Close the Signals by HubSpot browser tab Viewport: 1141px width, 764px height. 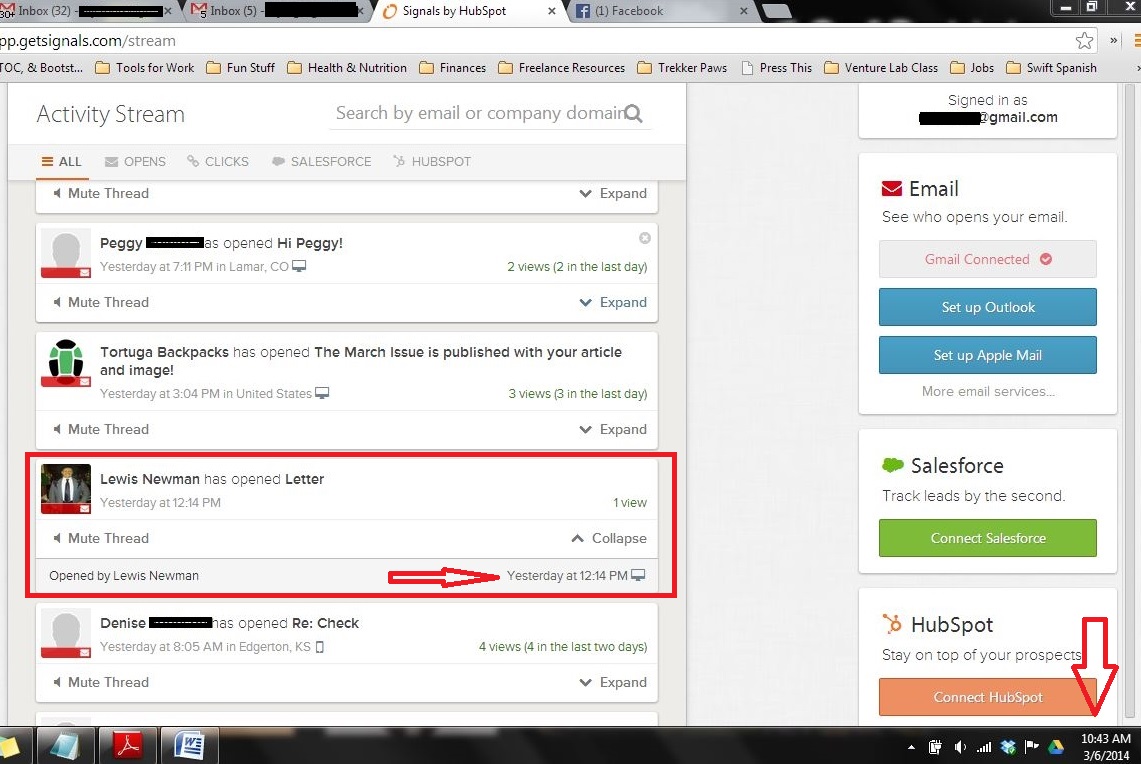point(552,11)
